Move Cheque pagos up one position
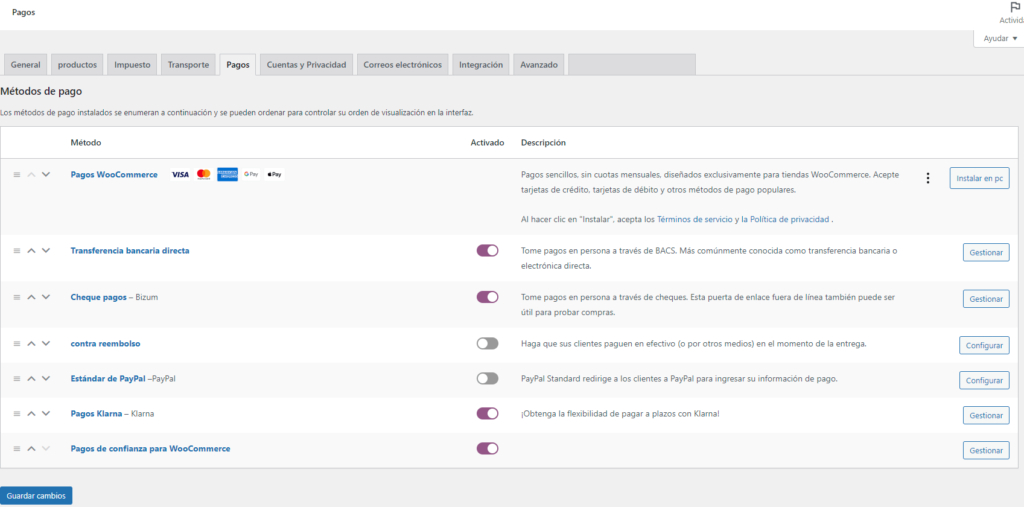 click(31, 297)
